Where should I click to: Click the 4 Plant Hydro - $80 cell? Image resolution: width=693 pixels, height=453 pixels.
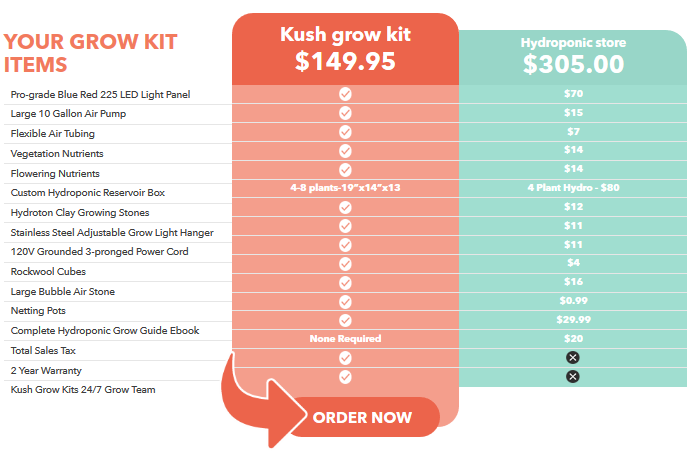573,188
